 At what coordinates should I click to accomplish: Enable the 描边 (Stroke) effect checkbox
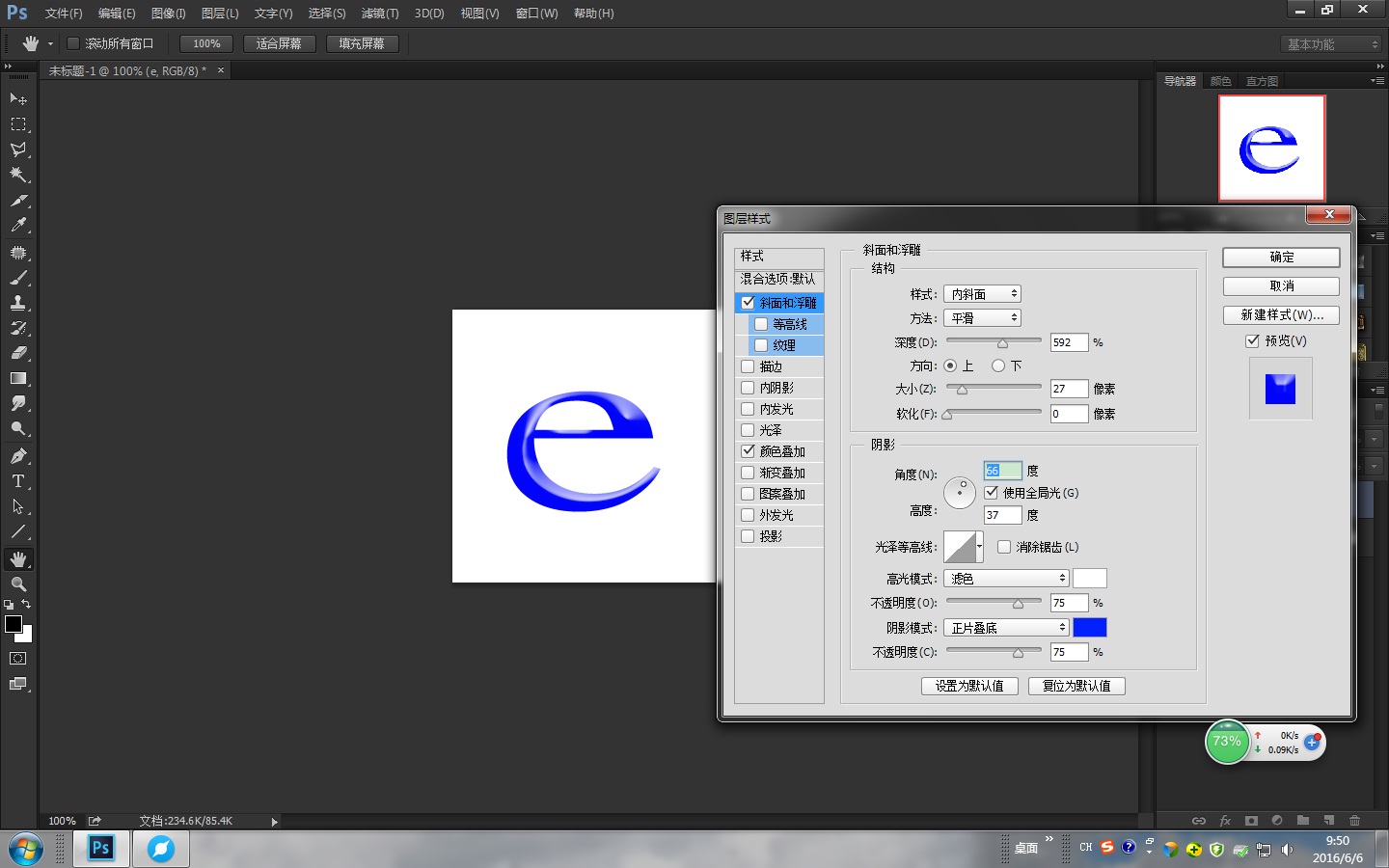(748, 366)
